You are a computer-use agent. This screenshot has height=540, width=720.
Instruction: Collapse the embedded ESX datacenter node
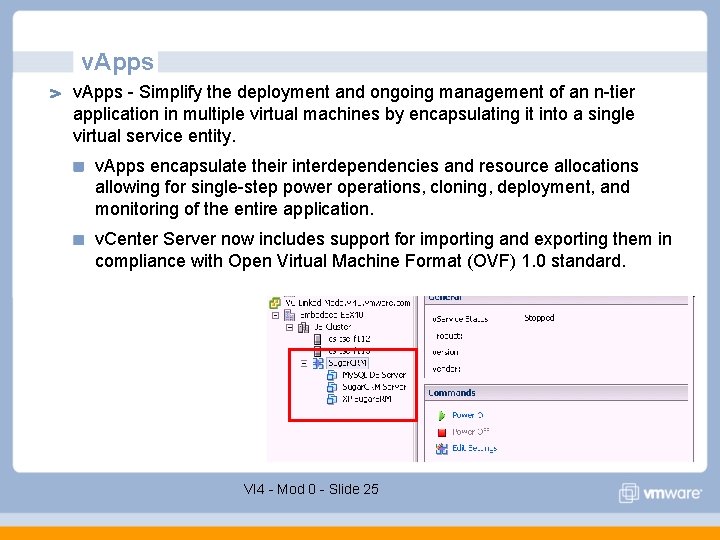pos(276,315)
